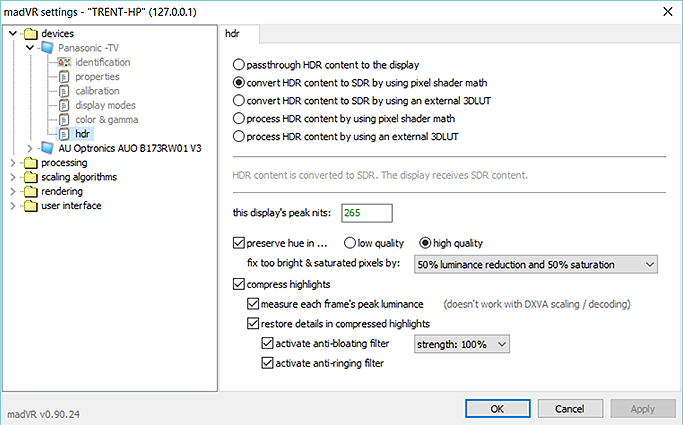Close the madVR settings window
Screen dimensions: 683x425
click(x=668, y=11)
